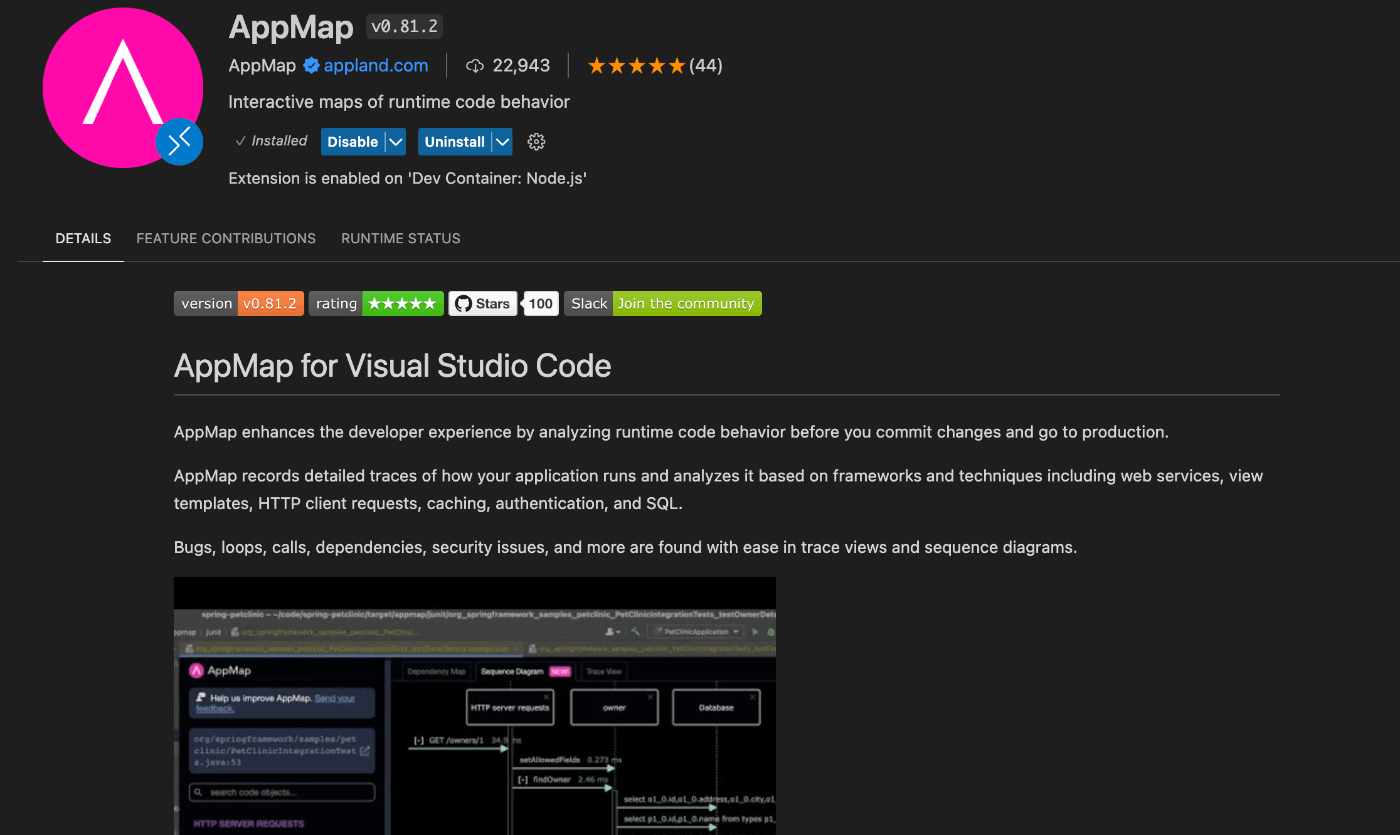The height and width of the screenshot is (835, 1400).
Task: Click the AppMap extension title text
Action: click(x=291, y=28)
